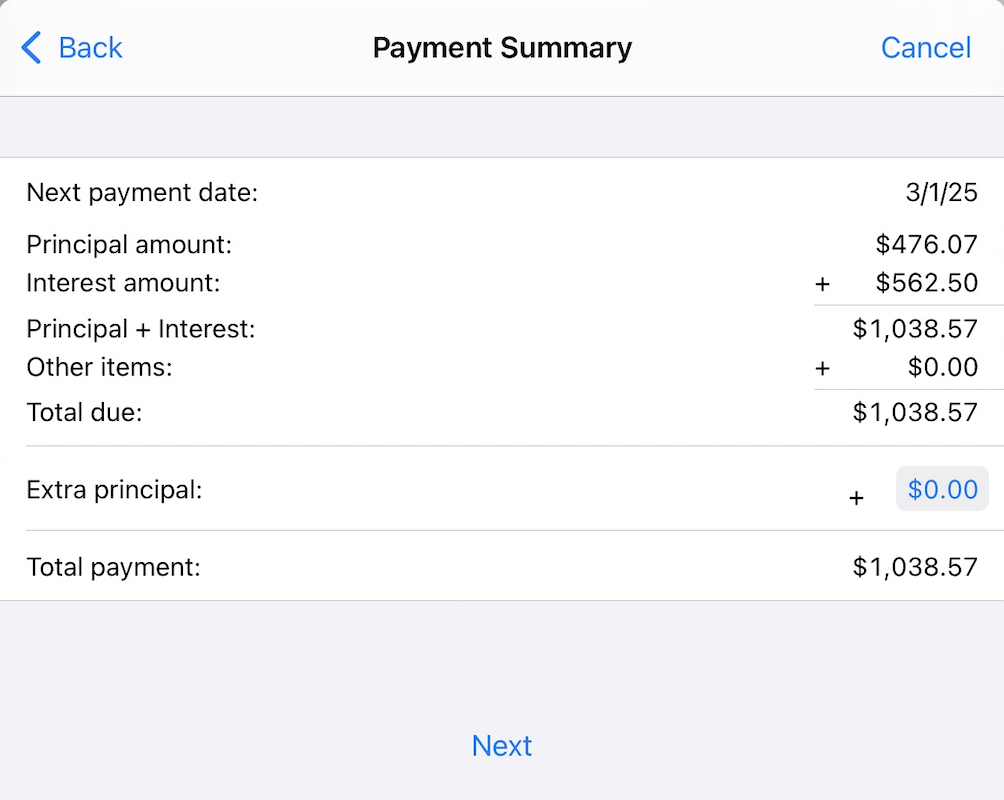Click the $476.07 principal value
This screenshot has width=1004, height=800.
(x=926, y=245)
